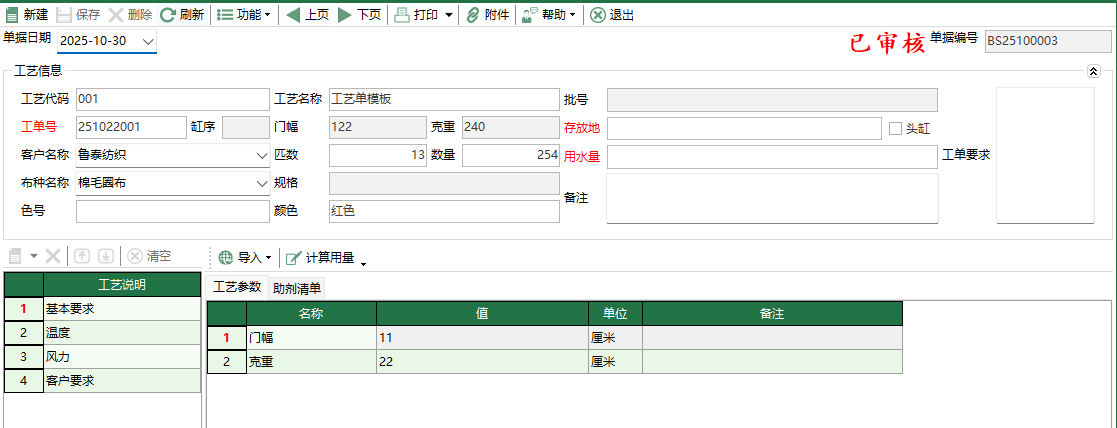Open the 功能 function list menu

click(x=244, y=14)
